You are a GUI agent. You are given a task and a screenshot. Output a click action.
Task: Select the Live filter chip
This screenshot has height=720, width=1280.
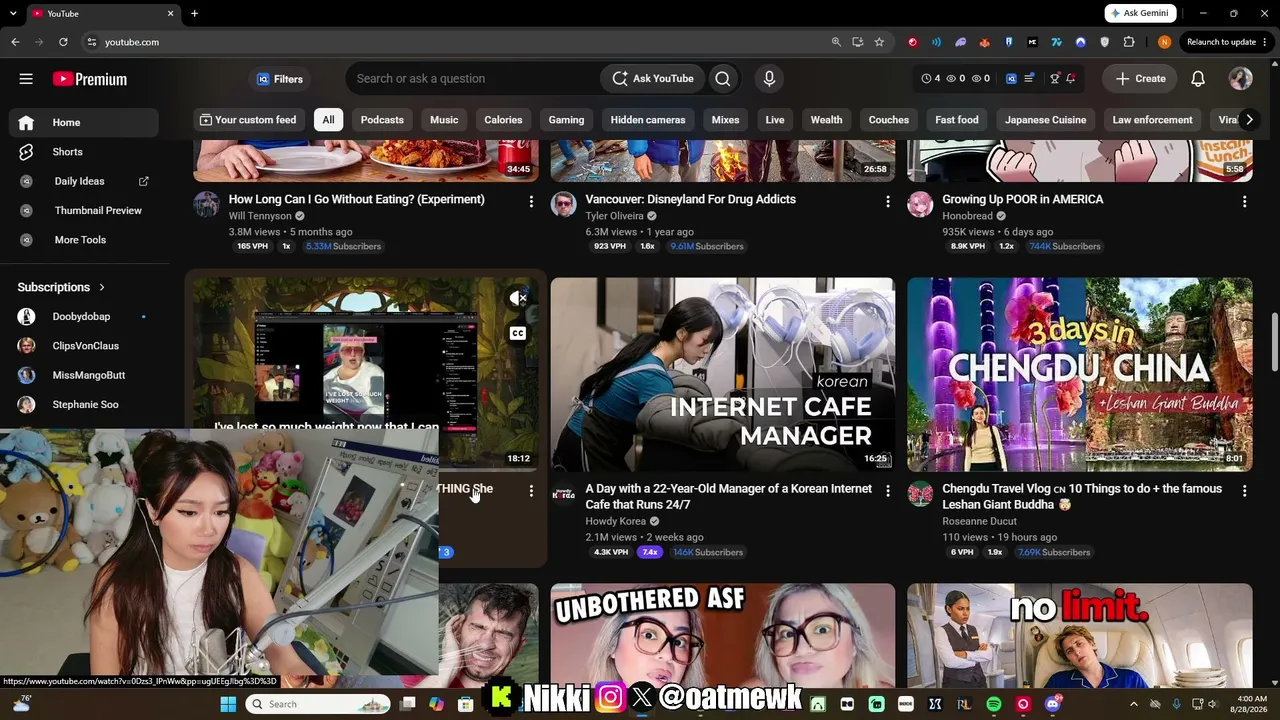coord(775,120)
